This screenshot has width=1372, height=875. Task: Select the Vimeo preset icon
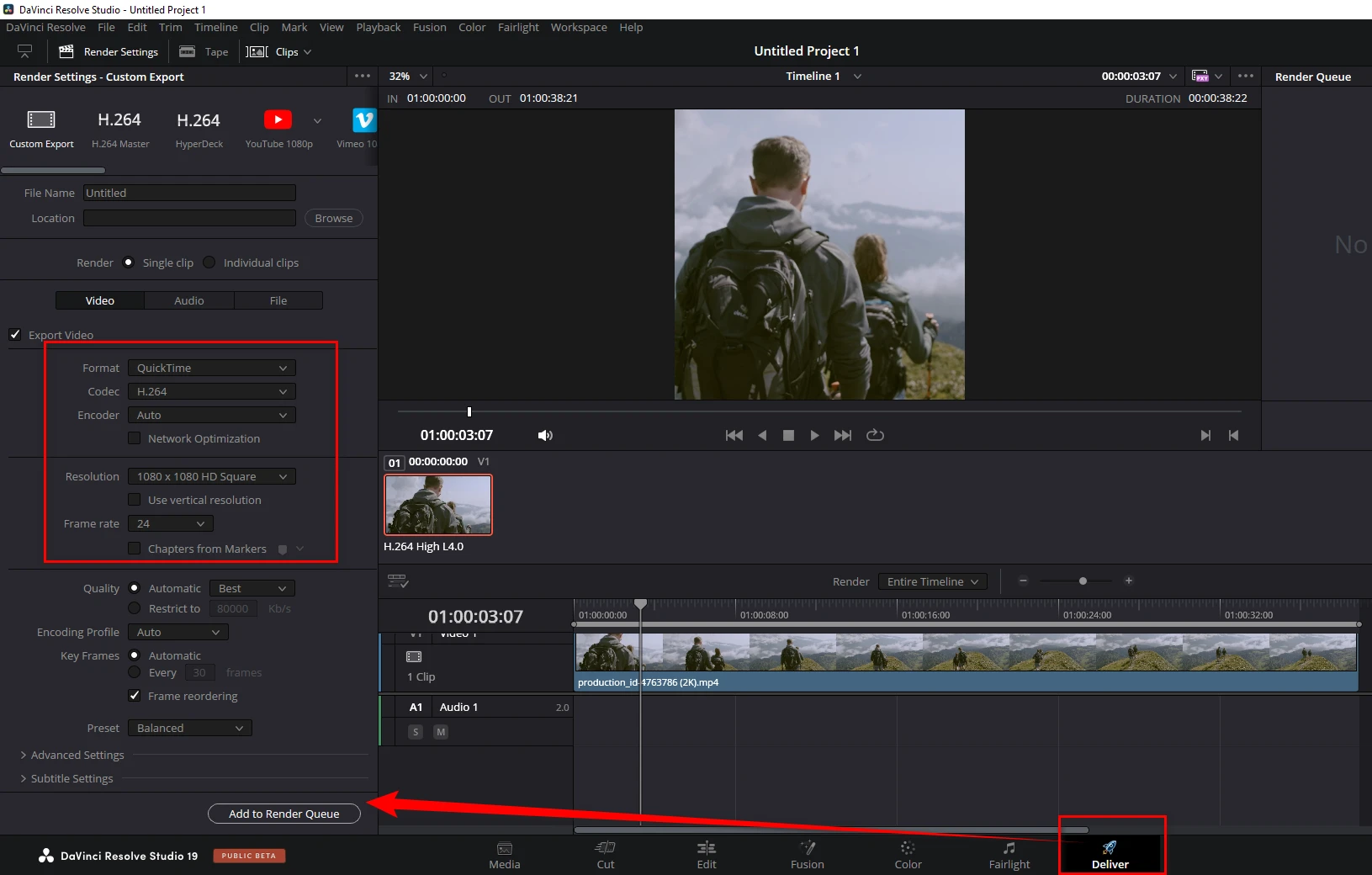click(x=364, y=120)
